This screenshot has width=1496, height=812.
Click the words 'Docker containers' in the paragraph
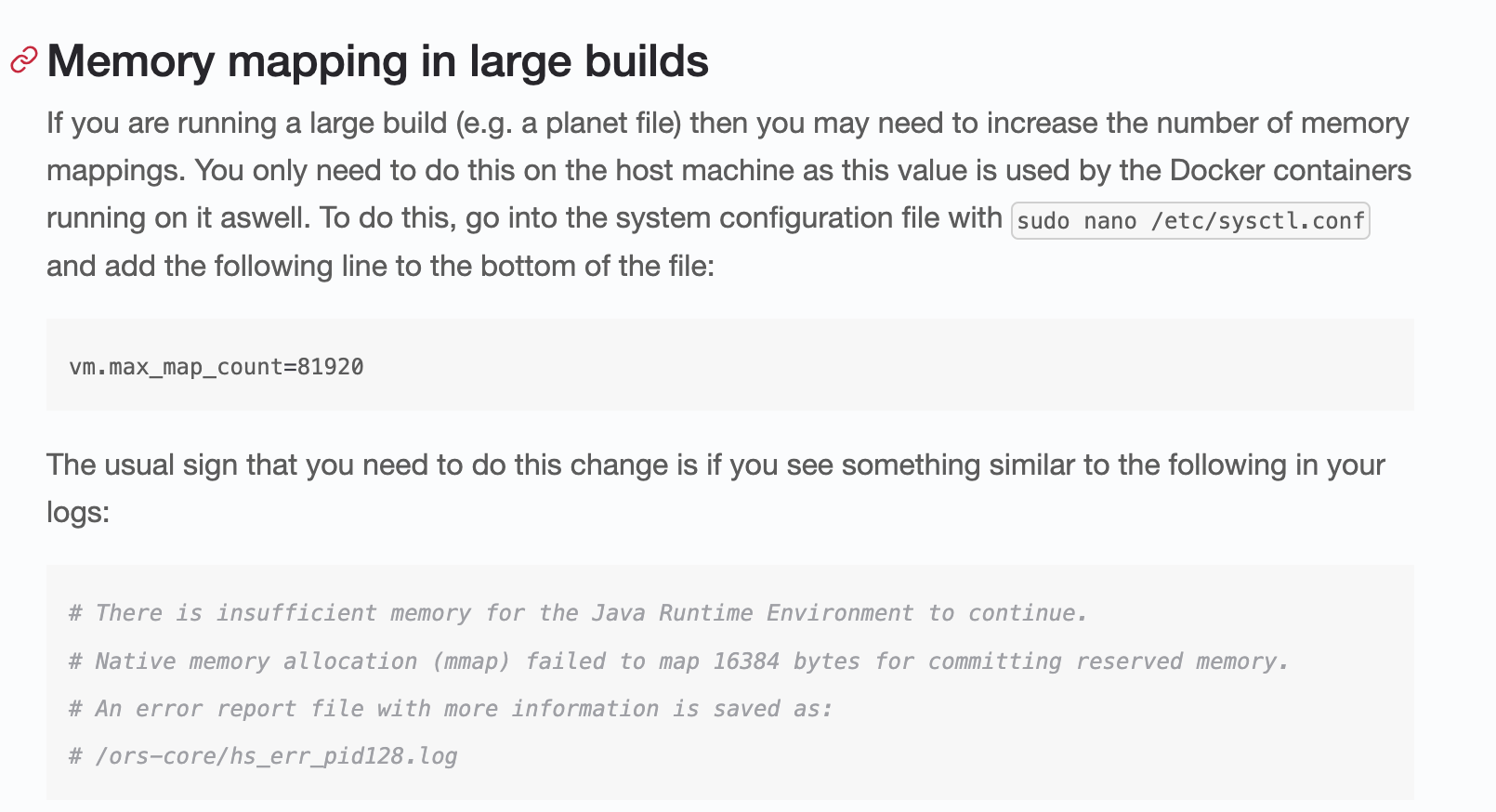coord(1291,171)
